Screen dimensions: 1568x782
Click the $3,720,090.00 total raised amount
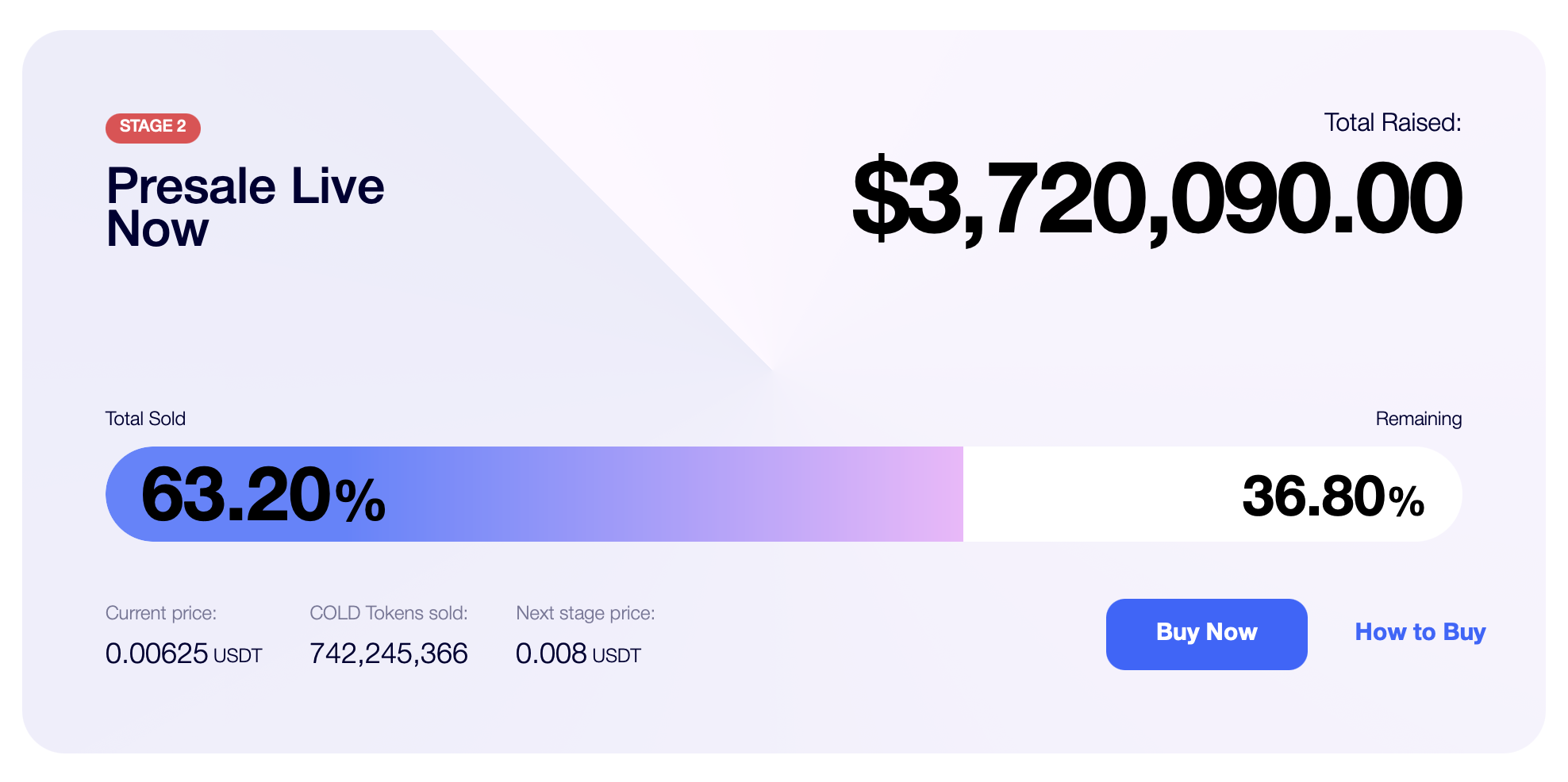pos(1156,199)
